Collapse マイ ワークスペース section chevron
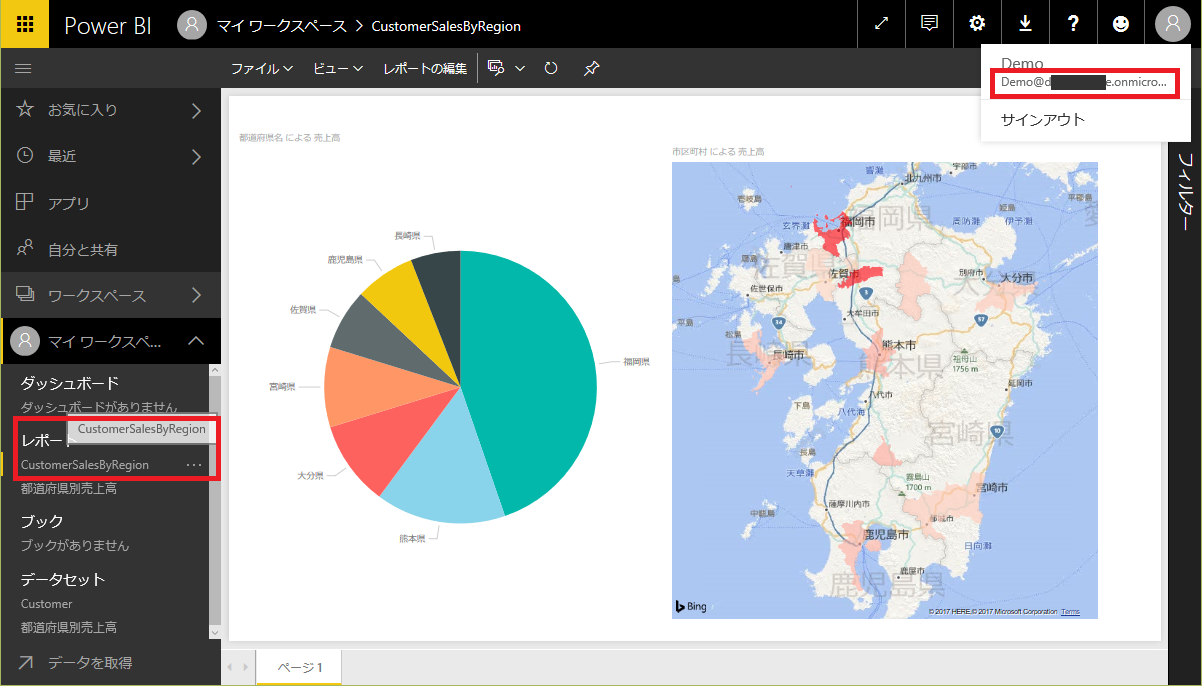 196,342
